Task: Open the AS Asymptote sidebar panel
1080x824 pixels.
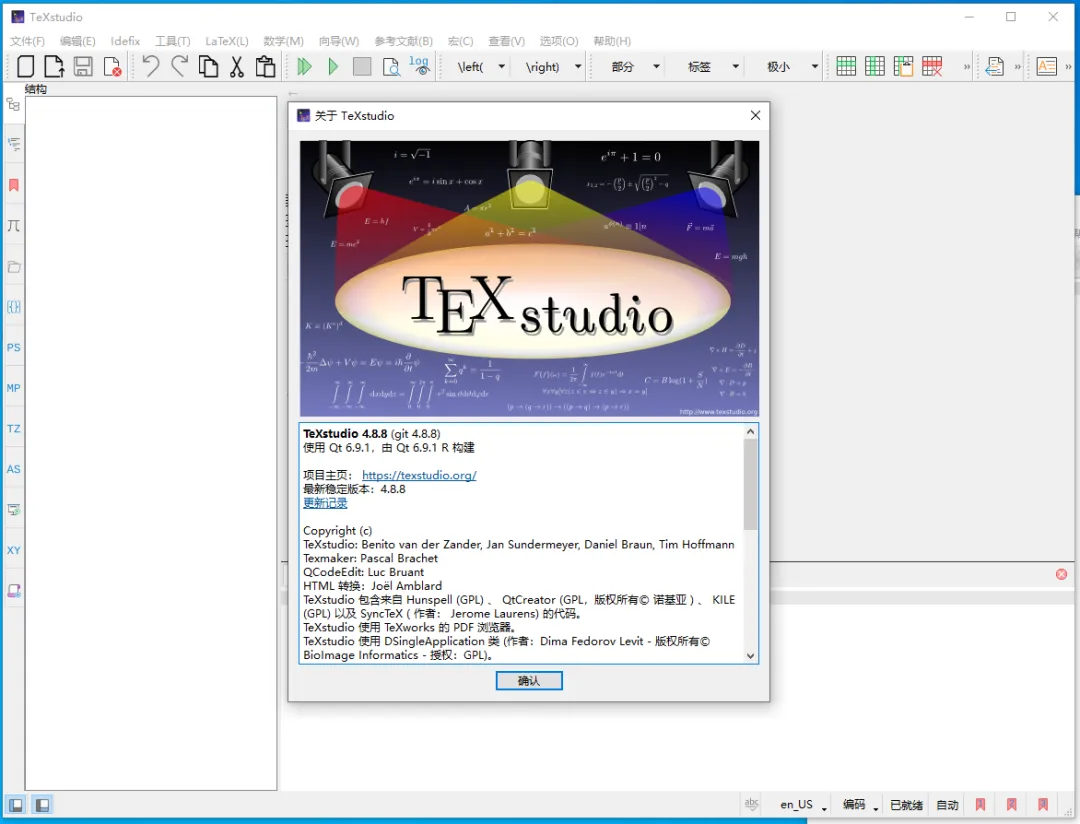Action: 13,469
